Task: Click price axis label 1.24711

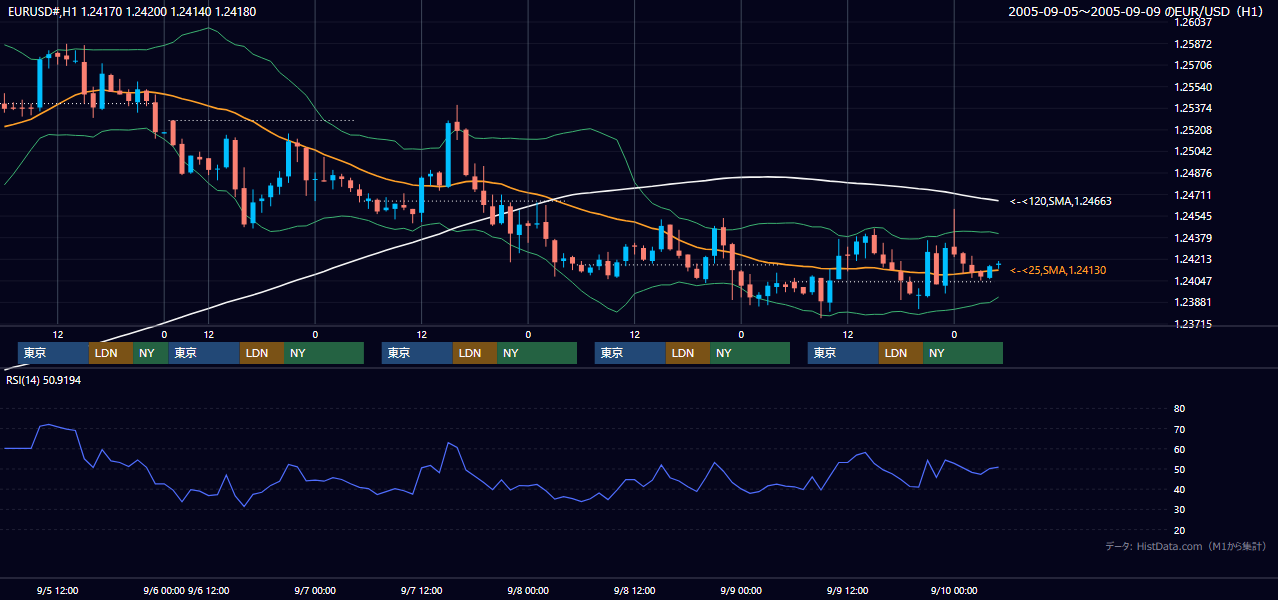Action: (x=1193, y=195)
